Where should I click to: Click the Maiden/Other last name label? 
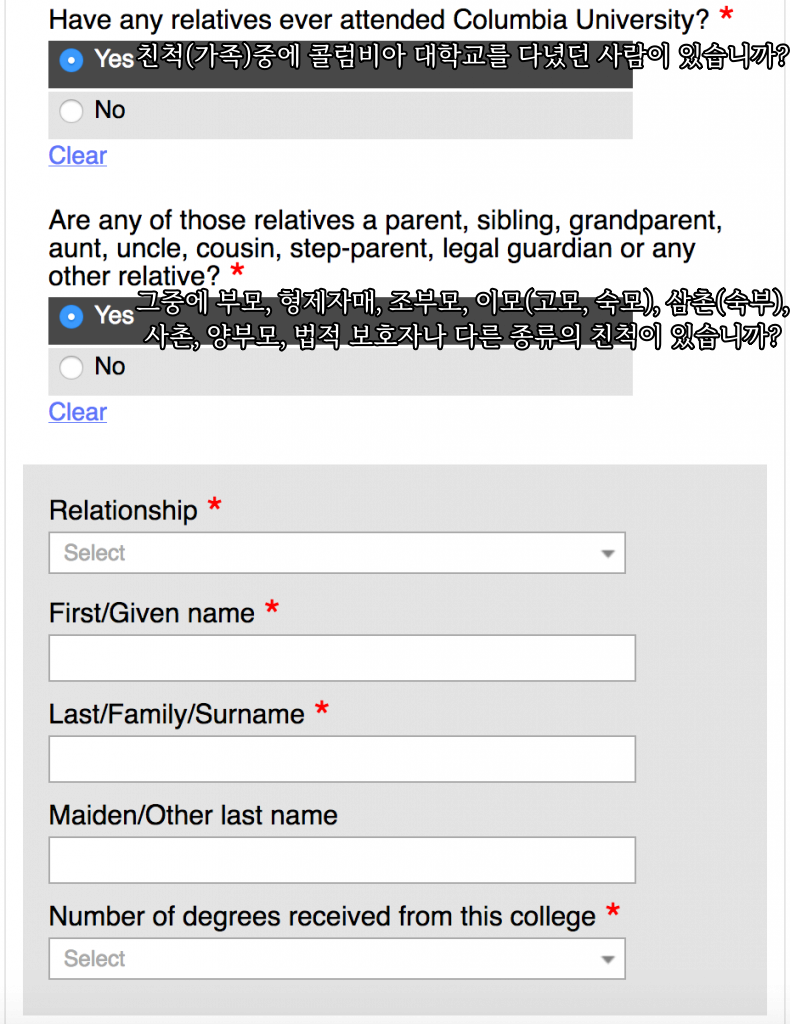tap(193, 816)
